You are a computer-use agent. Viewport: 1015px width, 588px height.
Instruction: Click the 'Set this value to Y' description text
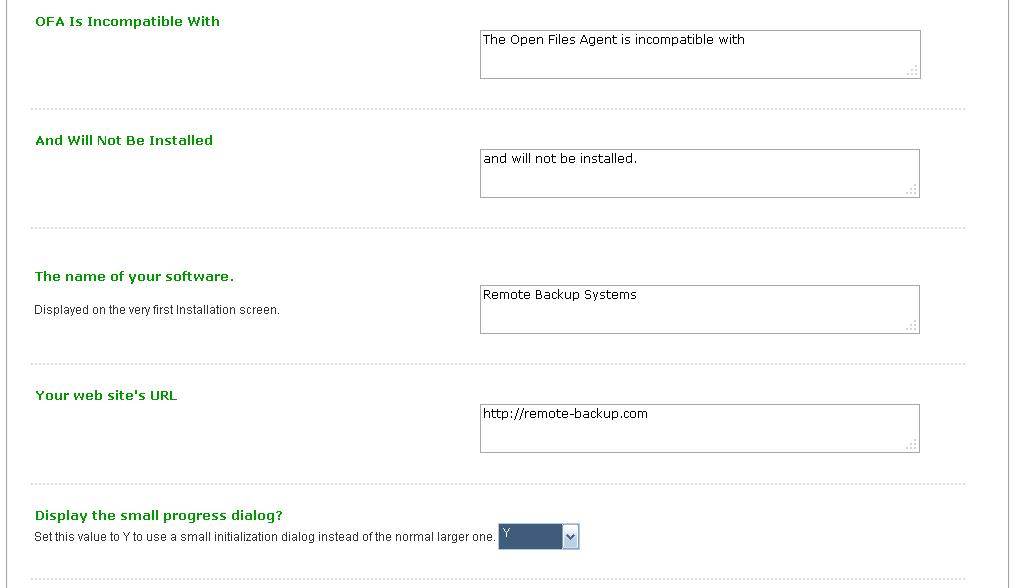pyautogui.click(x=265, y=537)
